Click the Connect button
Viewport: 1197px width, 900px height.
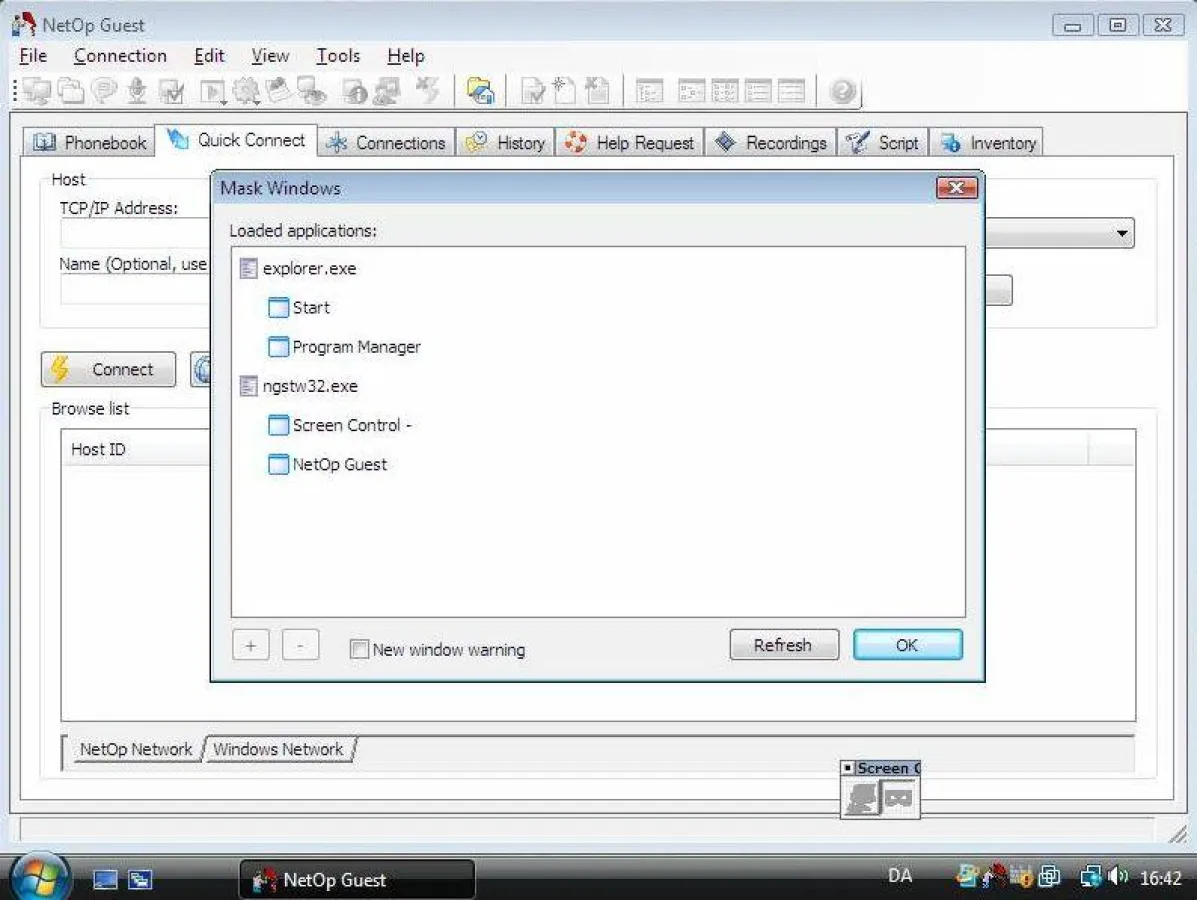(x=108, y=369)
